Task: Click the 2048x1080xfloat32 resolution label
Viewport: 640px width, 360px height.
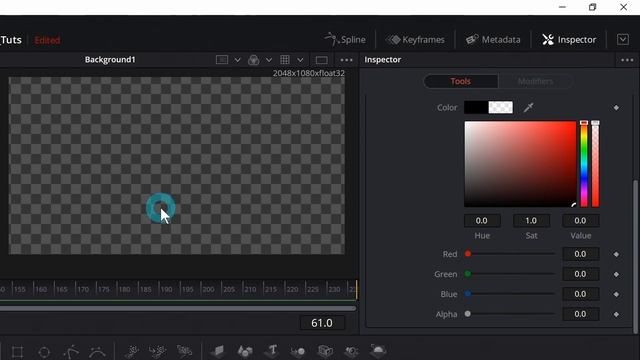Action: [x=309, y=73]
